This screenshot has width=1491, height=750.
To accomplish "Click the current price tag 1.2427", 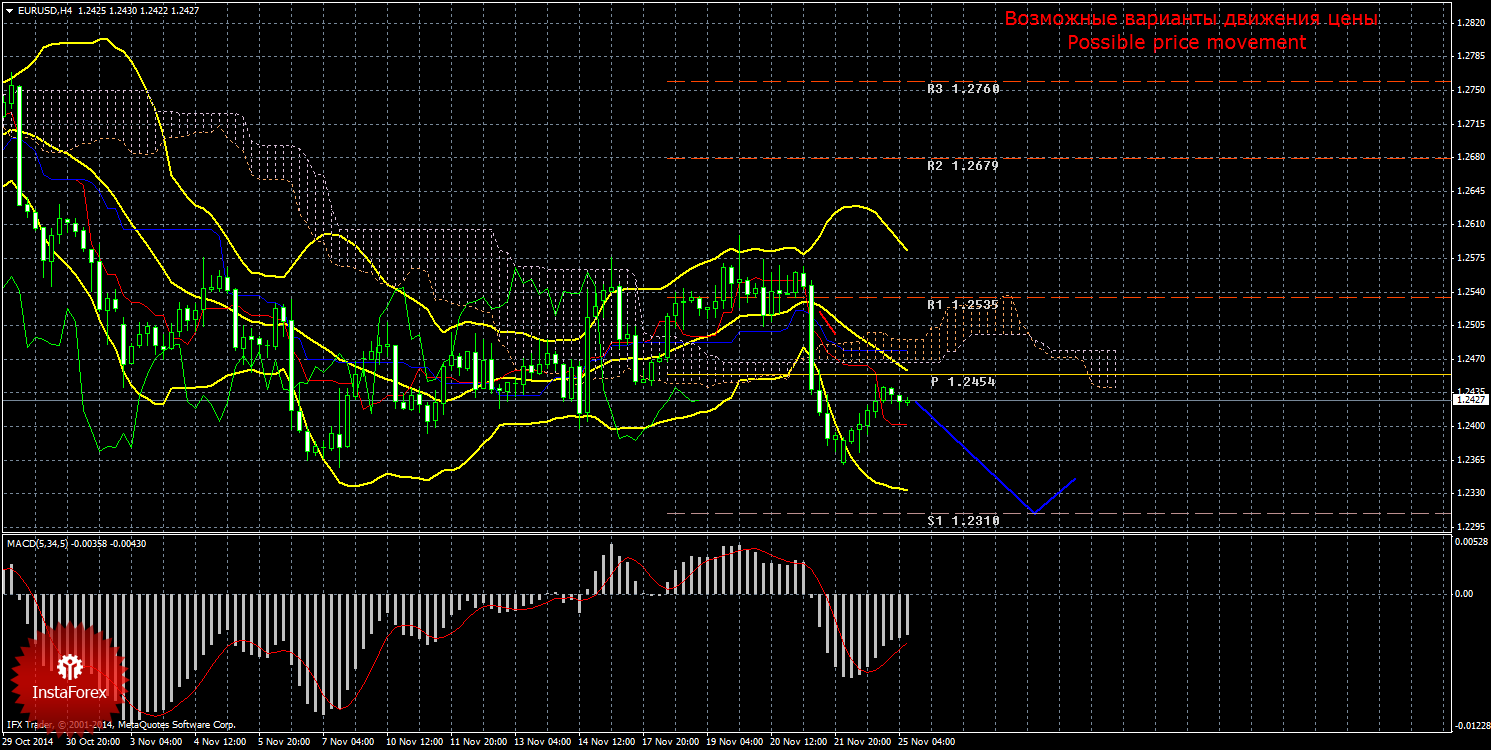I will (x=1469, y=399).
